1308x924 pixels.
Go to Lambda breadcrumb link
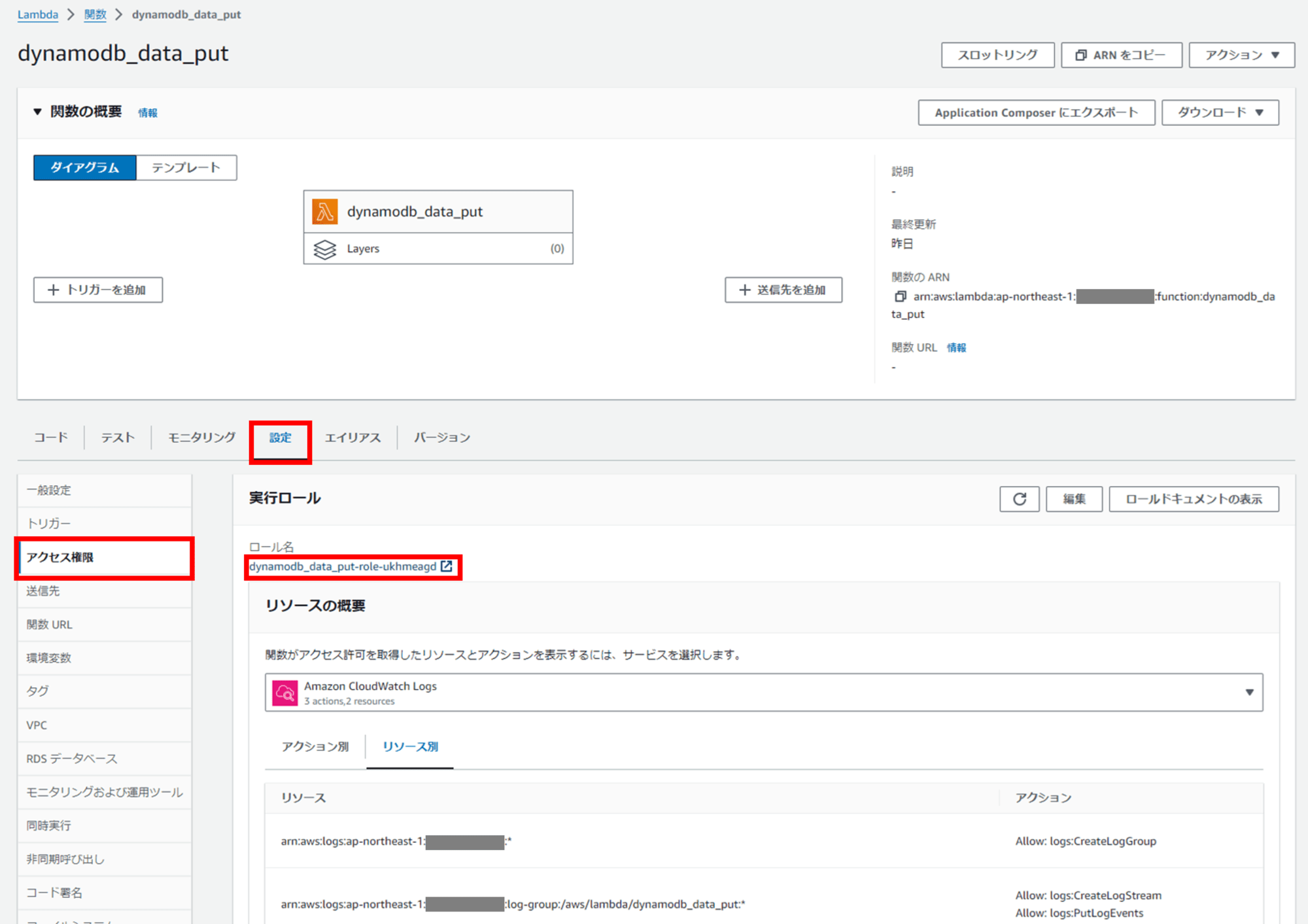(38, 14)
